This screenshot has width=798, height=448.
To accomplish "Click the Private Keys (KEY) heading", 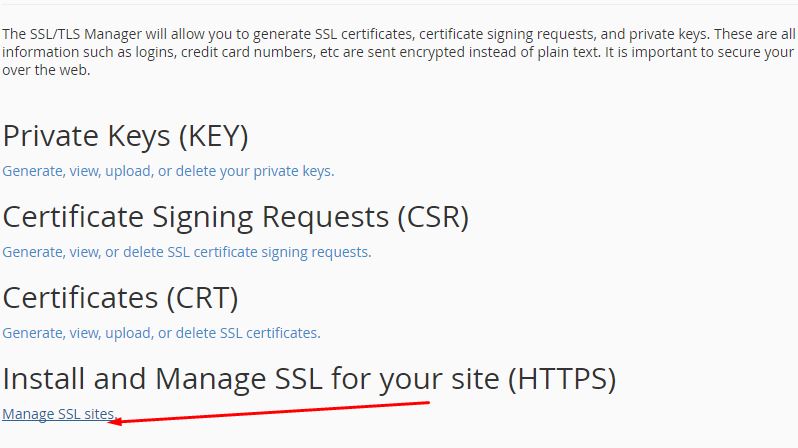I will tap(125, 136).
